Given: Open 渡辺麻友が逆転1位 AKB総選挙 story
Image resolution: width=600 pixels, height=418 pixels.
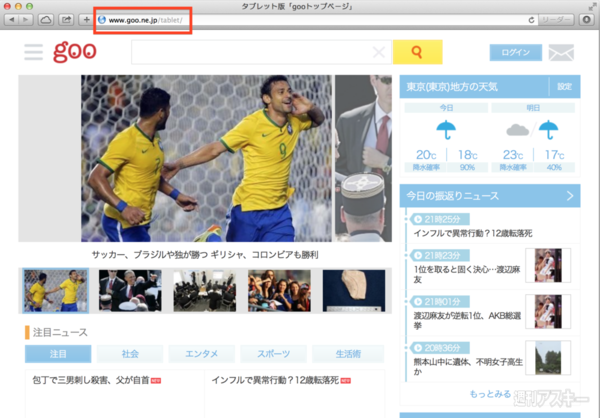Looking at the screenshot, I should (467, 320).
